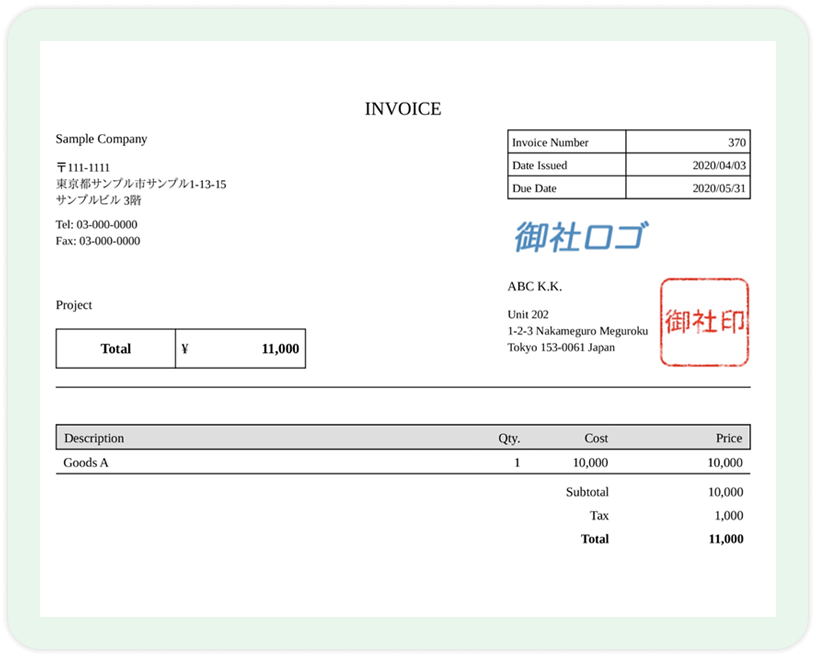Click the due date 2020/05/31
816x657 pixels.
coord(719,188)
